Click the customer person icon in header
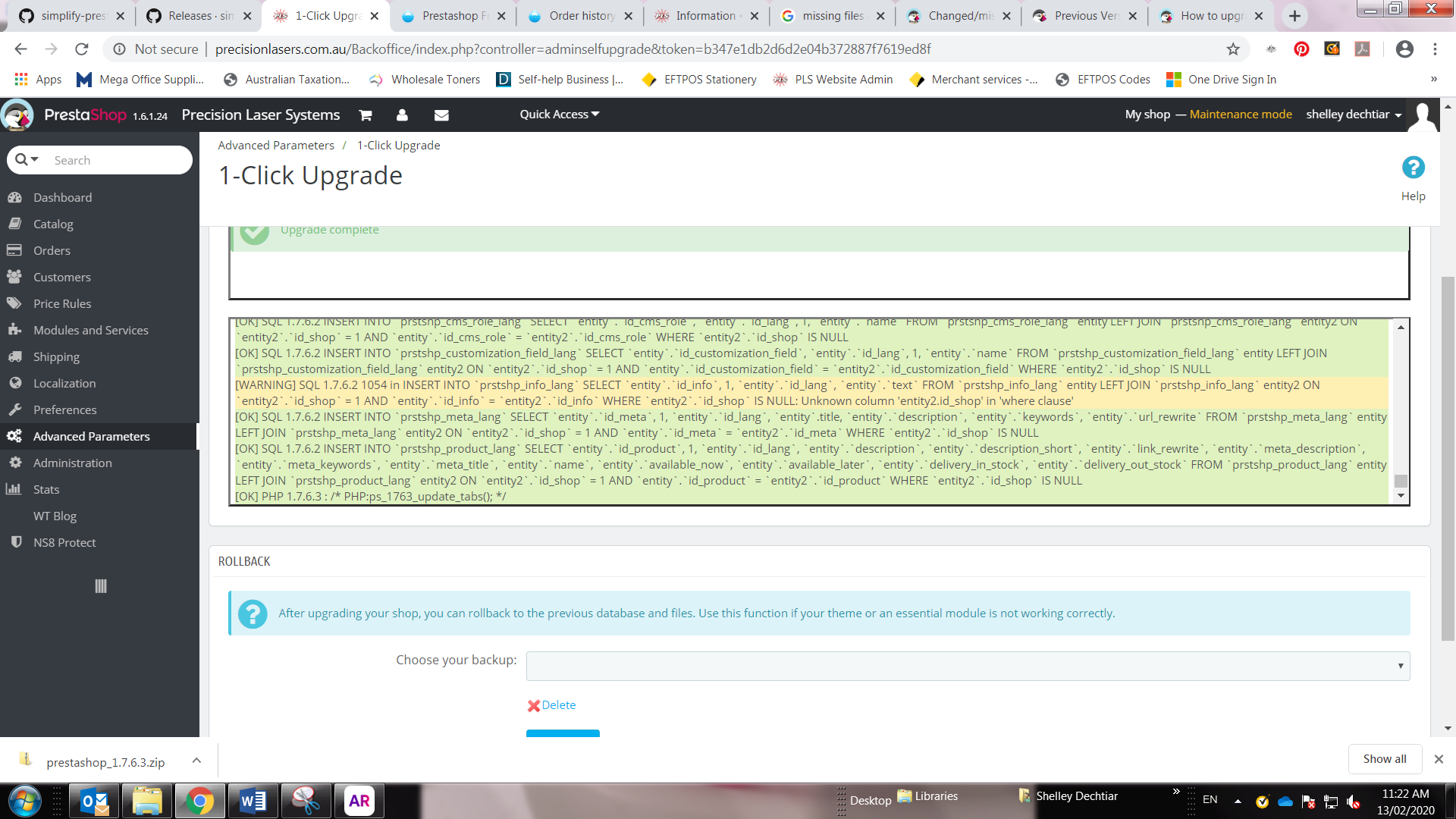The image size is (1456, 819). click(x=402, y=115)
